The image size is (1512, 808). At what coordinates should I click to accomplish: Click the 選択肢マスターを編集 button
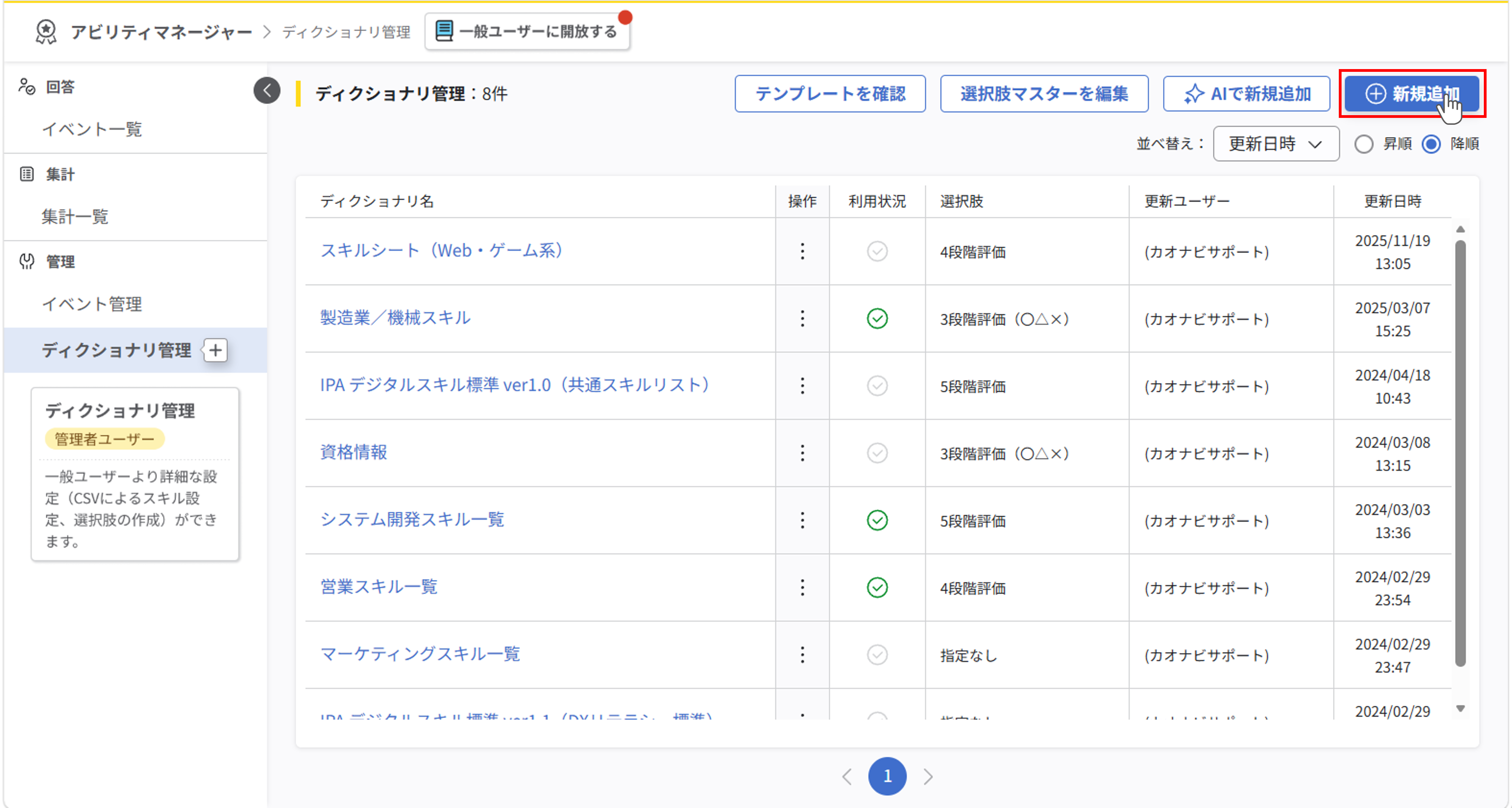(1044, 94)
